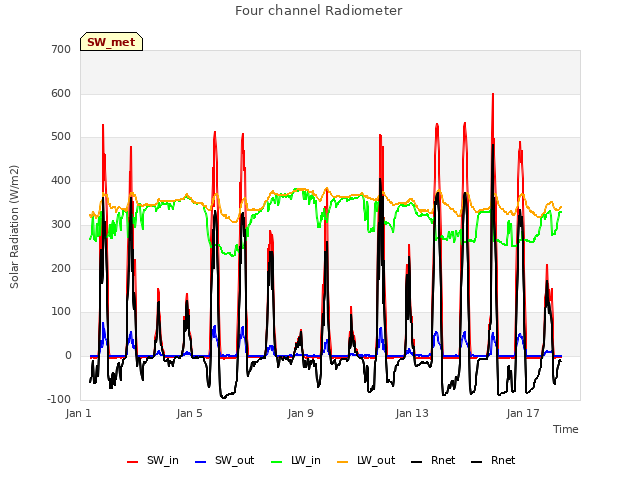
Task: Click the 0 y-axis tick label
Action: 68,356
